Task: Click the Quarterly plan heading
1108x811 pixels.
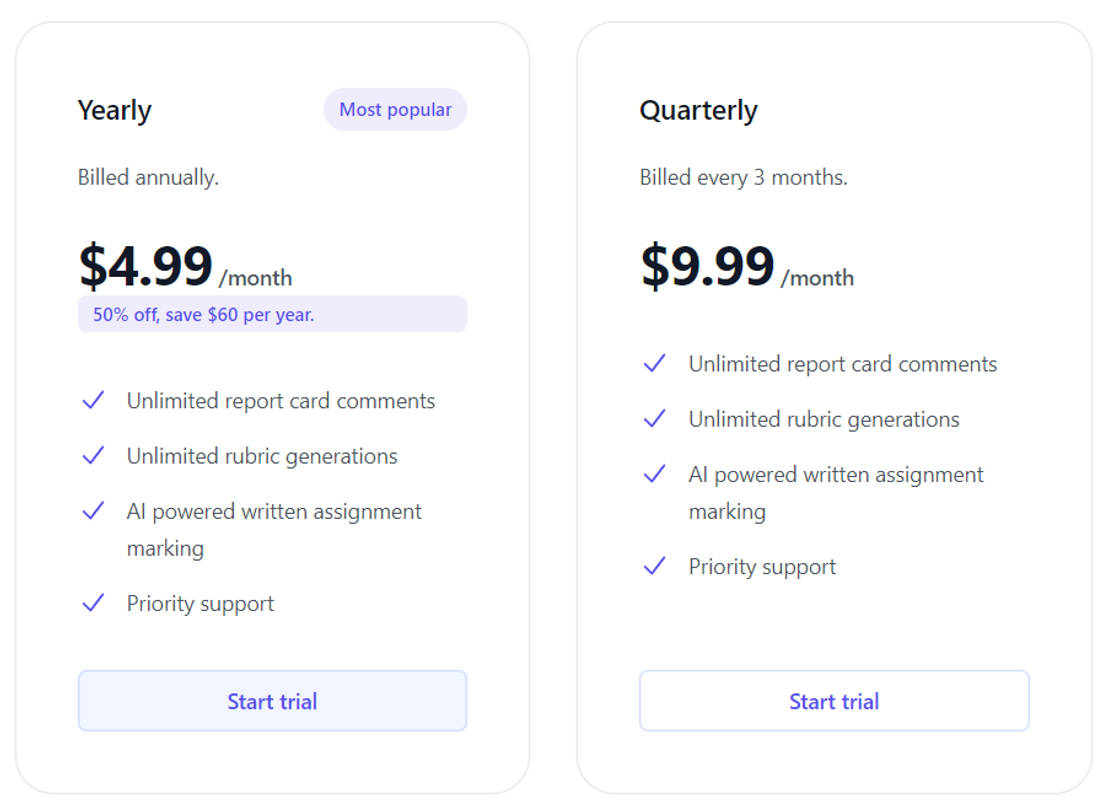Action: (699, 110)
